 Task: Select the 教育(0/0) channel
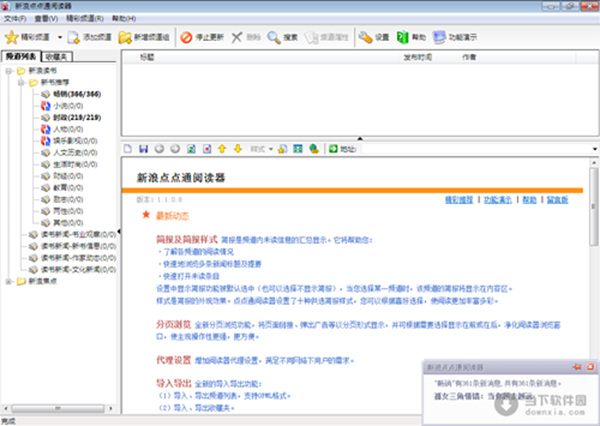[x=68, y=188]
